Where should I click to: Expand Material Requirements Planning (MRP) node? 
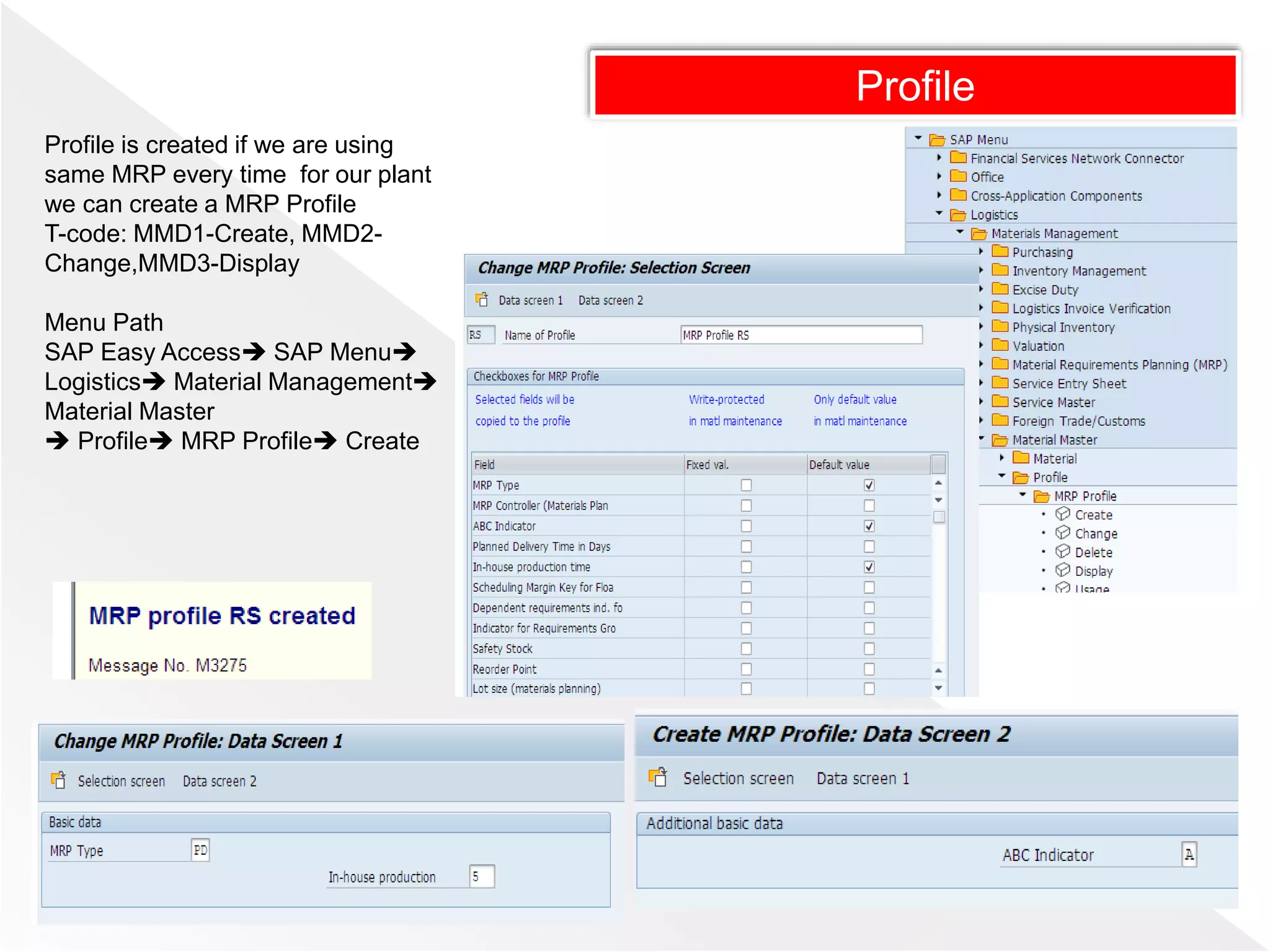[981, 364]
